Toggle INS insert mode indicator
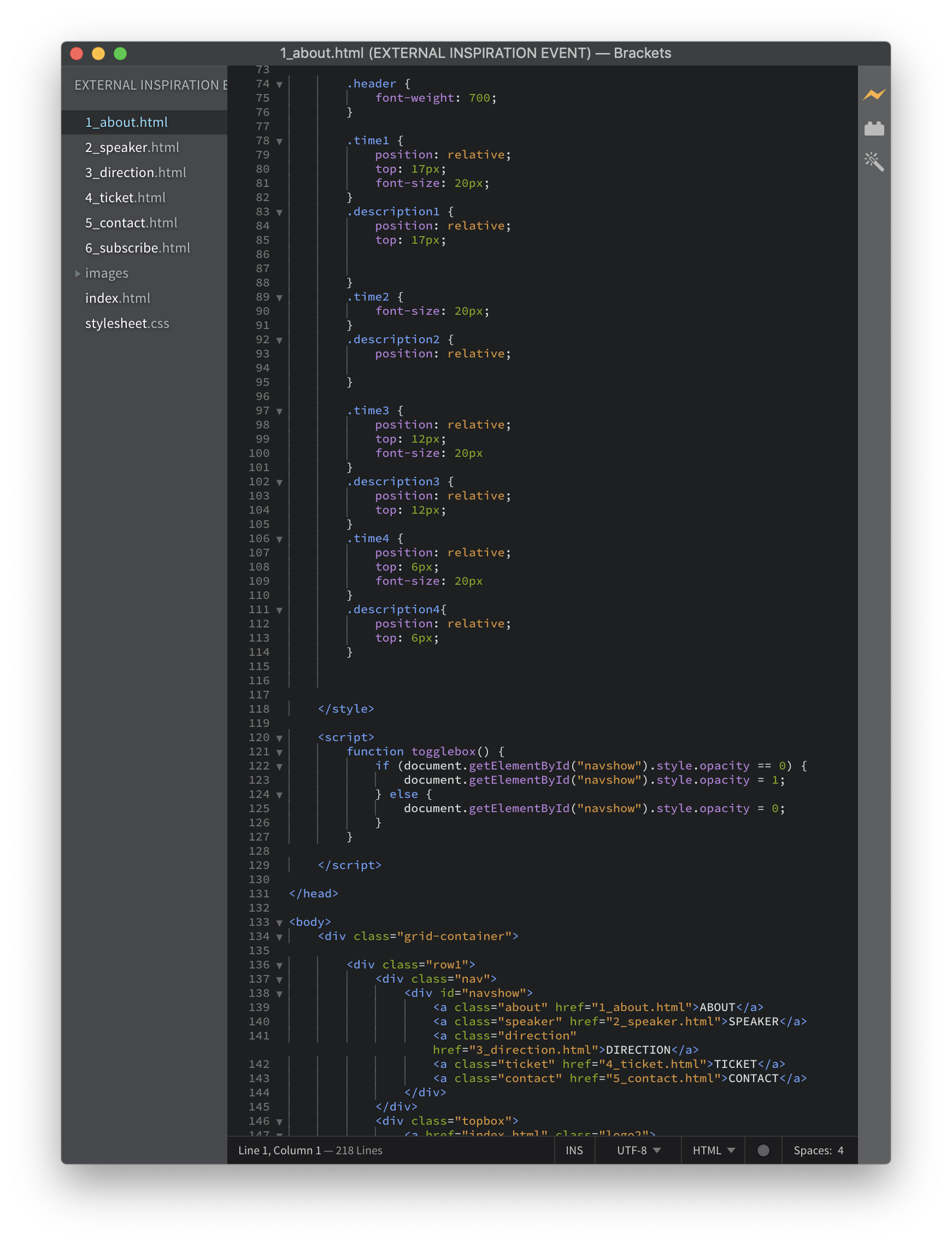This screenshot has height=1245, width=952. pos(574,1150)
